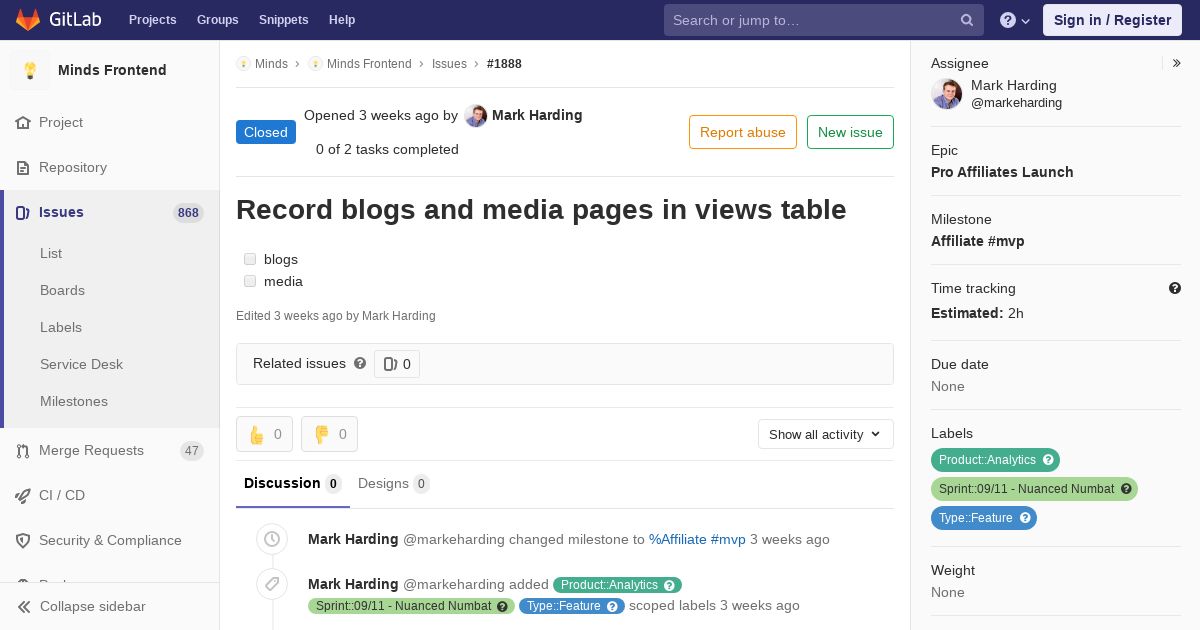Open the Show all activity dropdown

825,434
